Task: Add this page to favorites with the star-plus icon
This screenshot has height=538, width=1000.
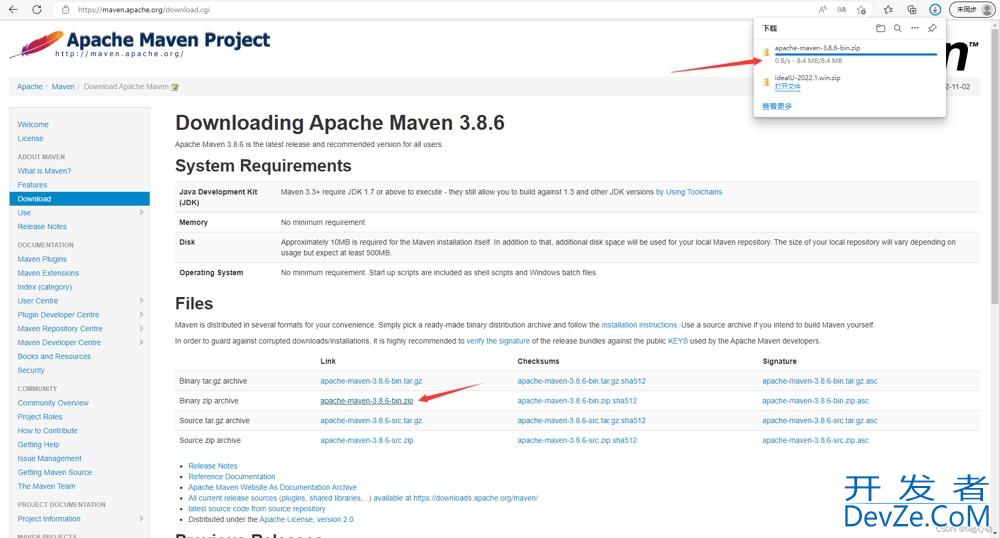Action: tap(862, 10)
